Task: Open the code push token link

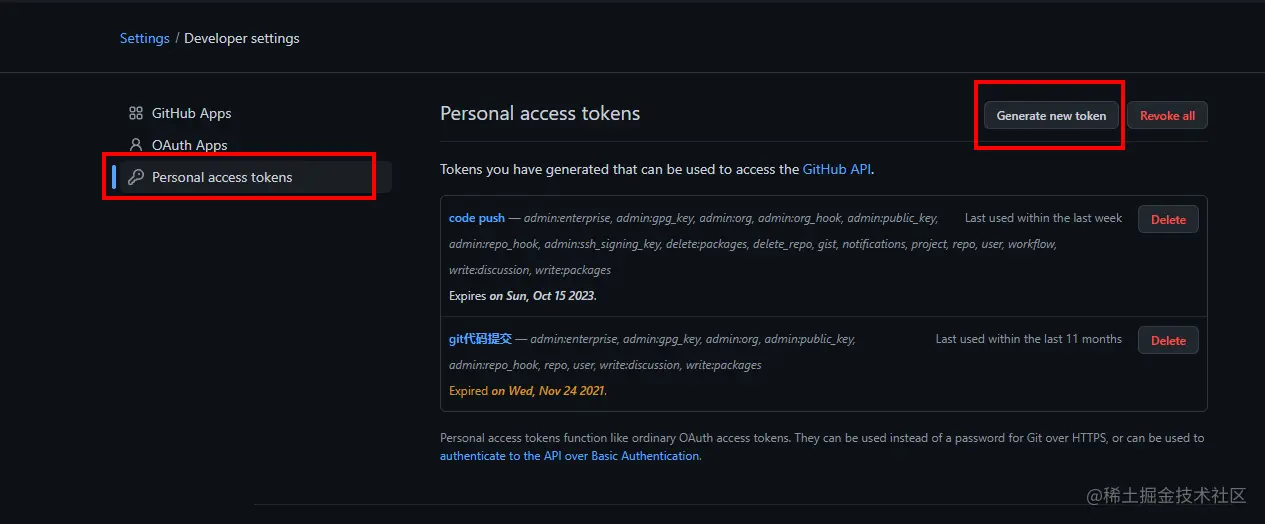Action: [477, 218]
